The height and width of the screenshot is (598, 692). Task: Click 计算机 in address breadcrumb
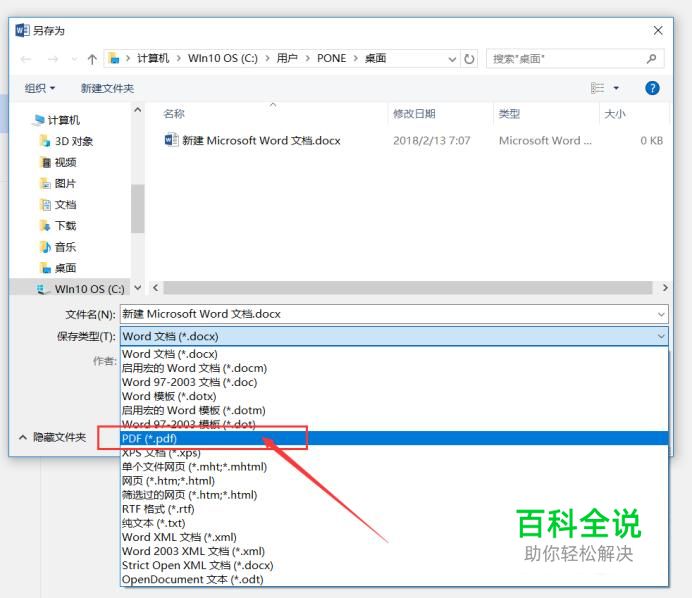(x=153, y=58)
